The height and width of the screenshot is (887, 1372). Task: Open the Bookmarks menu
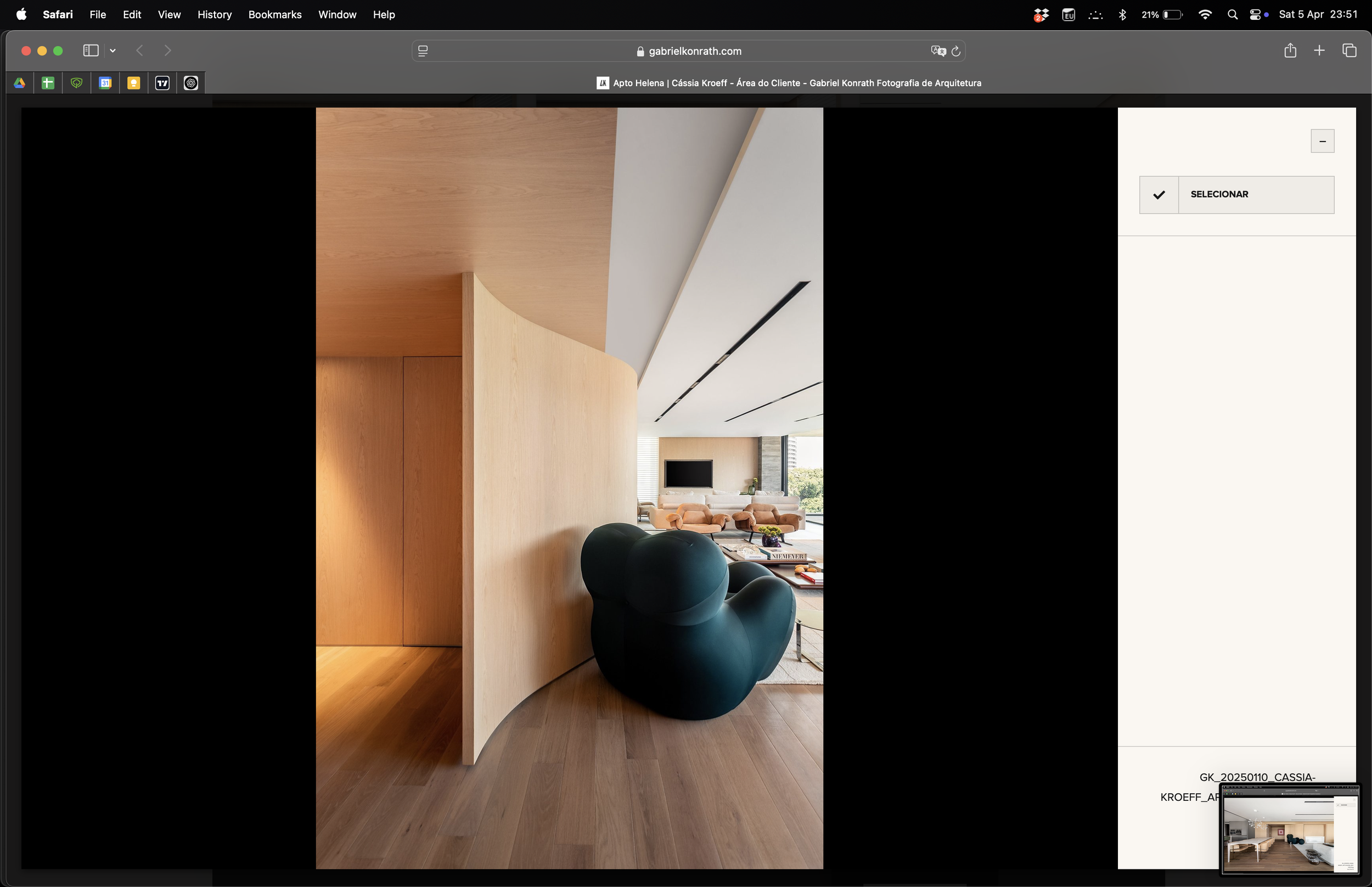click(x=274, y=14)
